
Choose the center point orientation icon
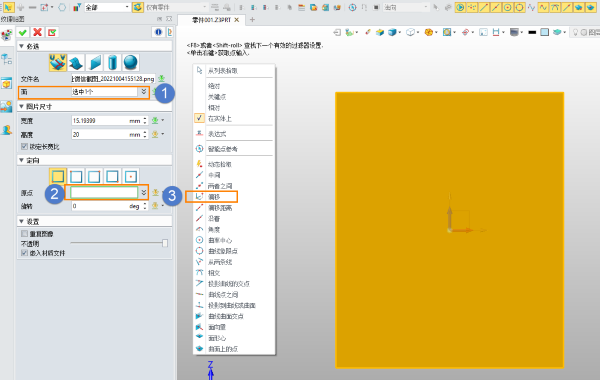[x=130, y=176]
